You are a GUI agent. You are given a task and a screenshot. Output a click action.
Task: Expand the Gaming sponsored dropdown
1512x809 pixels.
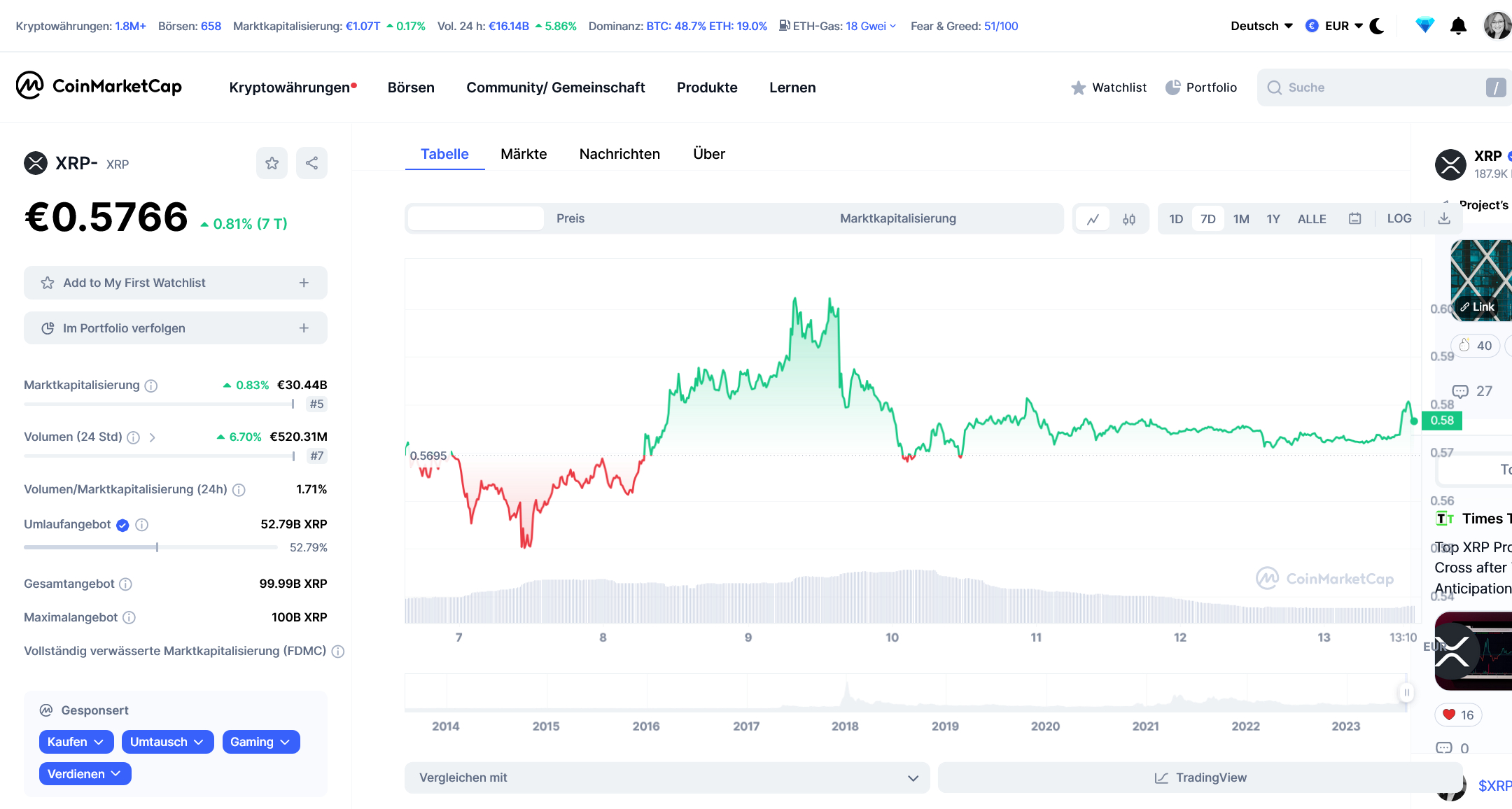(x=261, y=742)
